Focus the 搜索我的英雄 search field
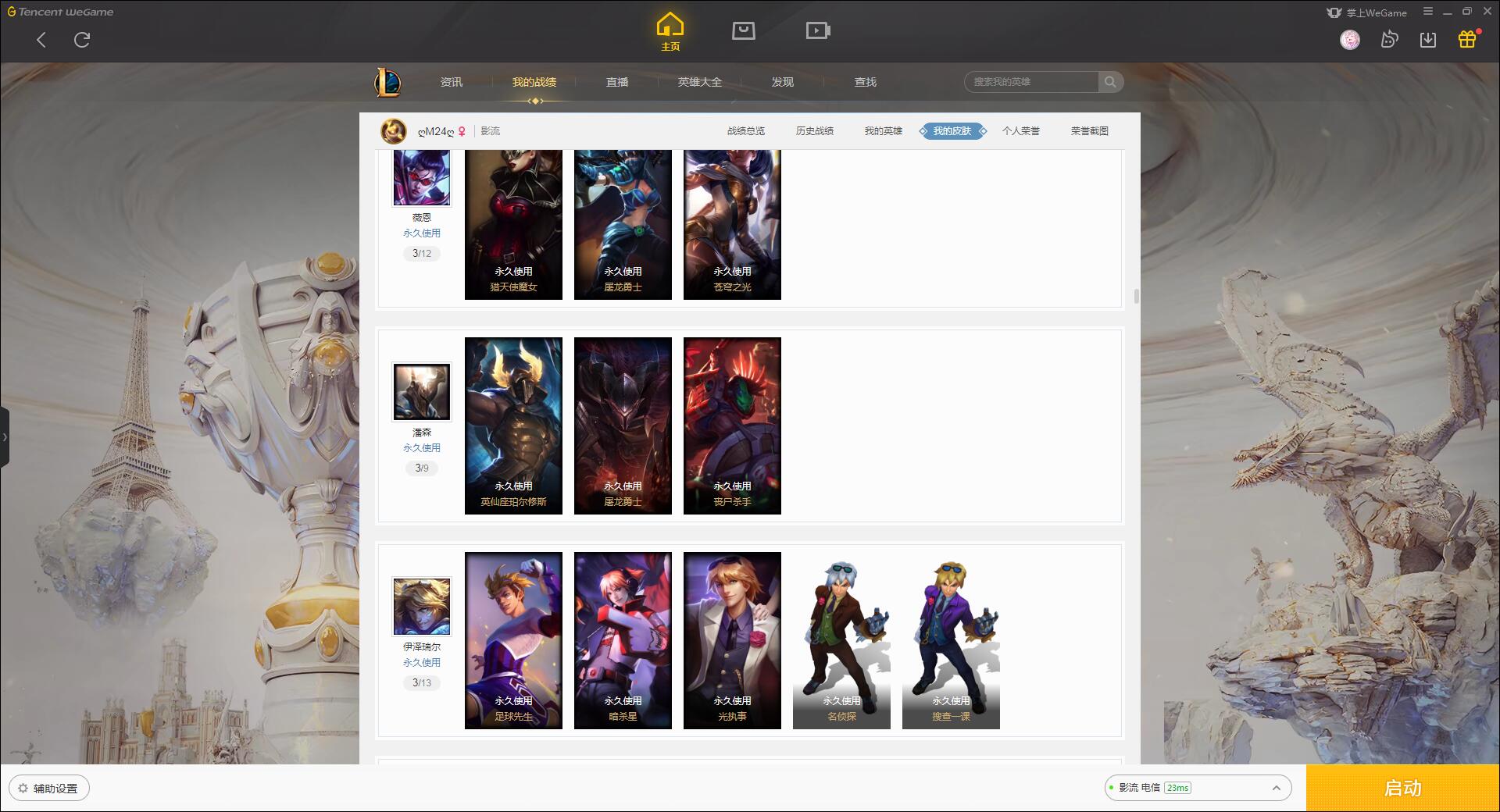The image size is (1500, 812). coord(1031,82)
